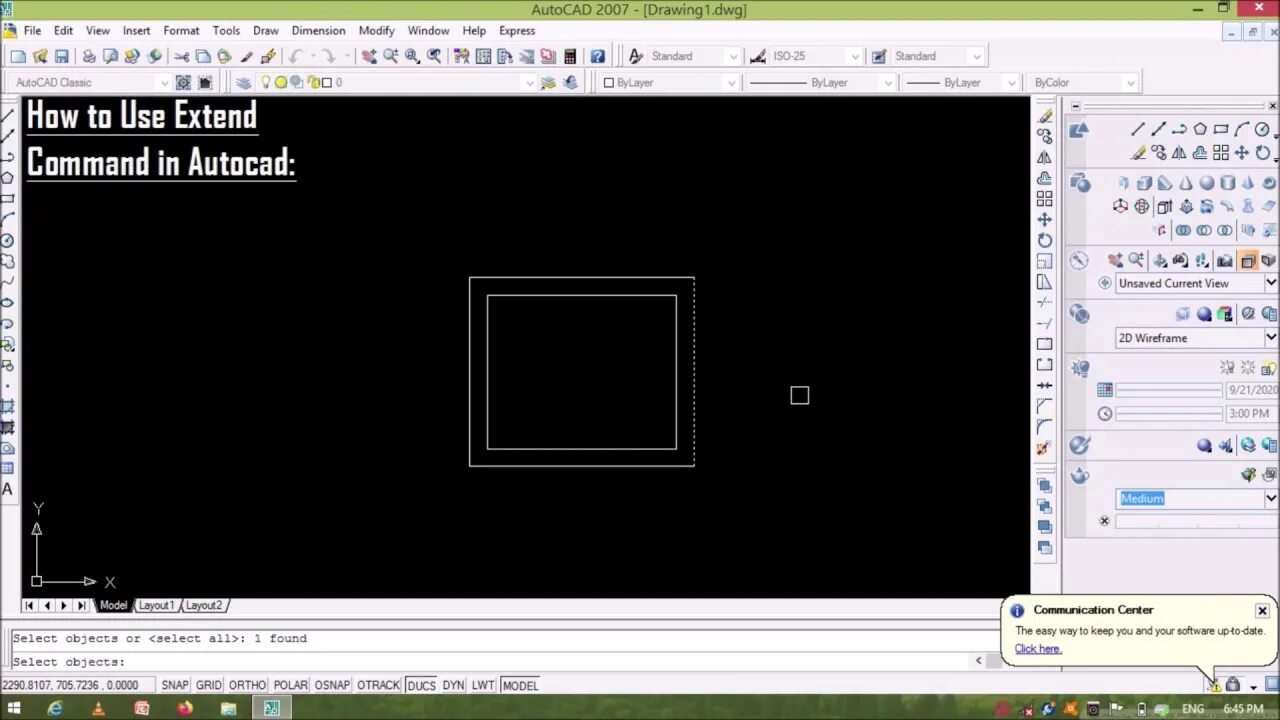
Task: Select the Multiline Text A tool
Action: 8,489
